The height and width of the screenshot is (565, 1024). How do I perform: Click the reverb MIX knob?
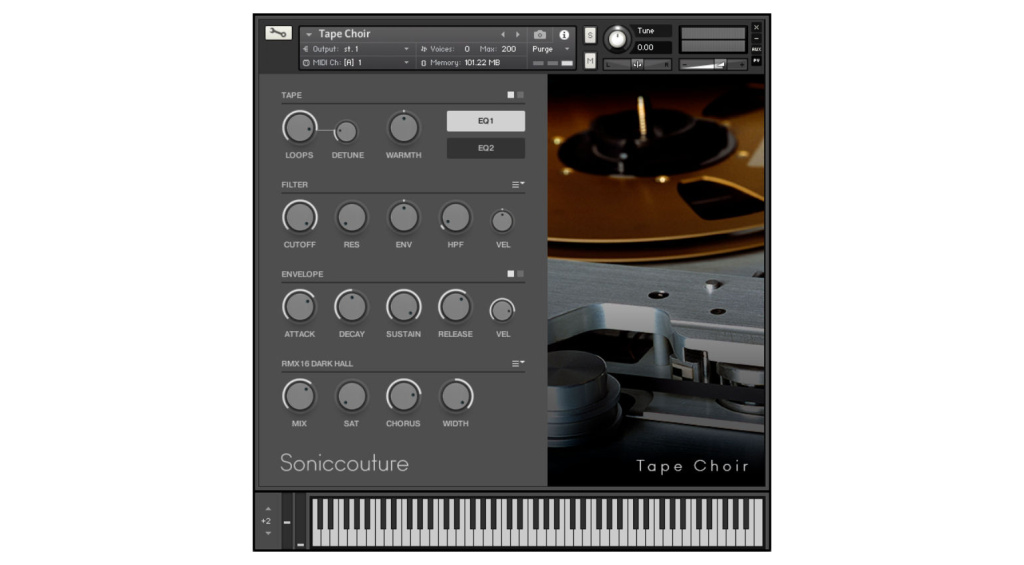point(300,396)
